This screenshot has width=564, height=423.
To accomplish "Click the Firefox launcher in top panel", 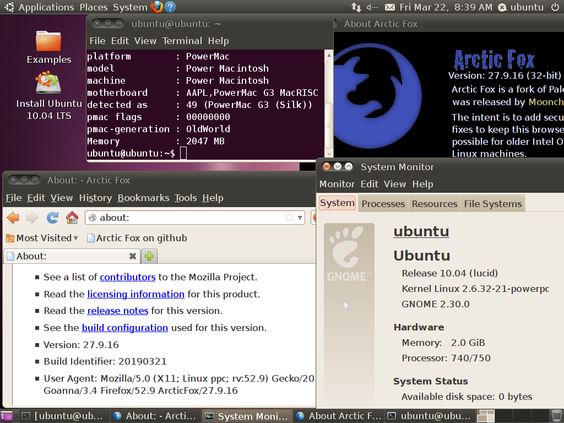I will [157, 7].
